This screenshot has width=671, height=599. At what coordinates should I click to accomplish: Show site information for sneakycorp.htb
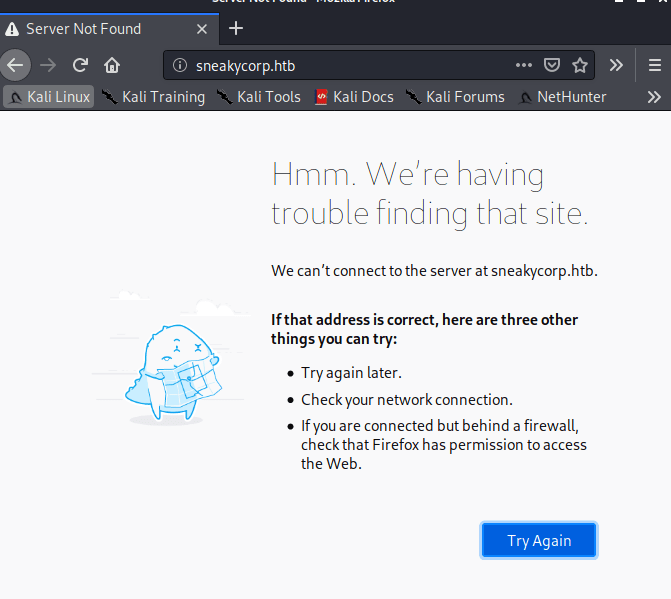point(180,65)
